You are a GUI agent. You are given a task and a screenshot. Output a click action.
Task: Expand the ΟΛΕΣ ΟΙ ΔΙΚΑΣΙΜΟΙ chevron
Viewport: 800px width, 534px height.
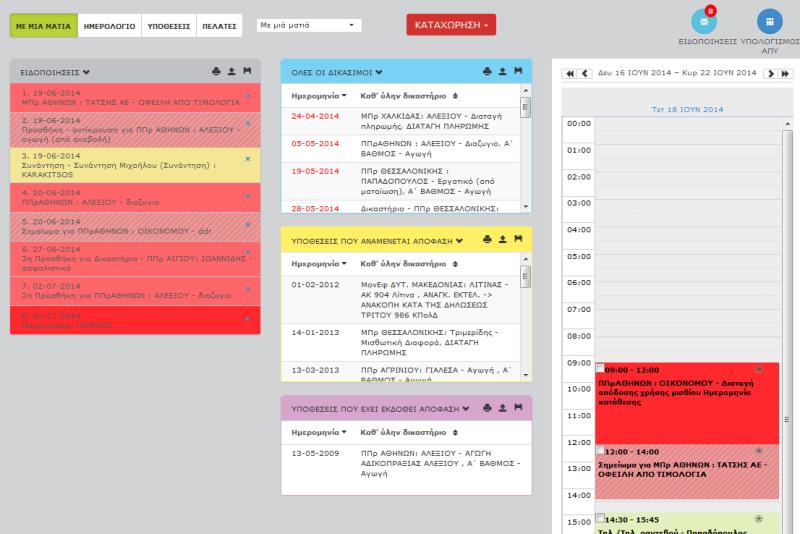point(379,72)
